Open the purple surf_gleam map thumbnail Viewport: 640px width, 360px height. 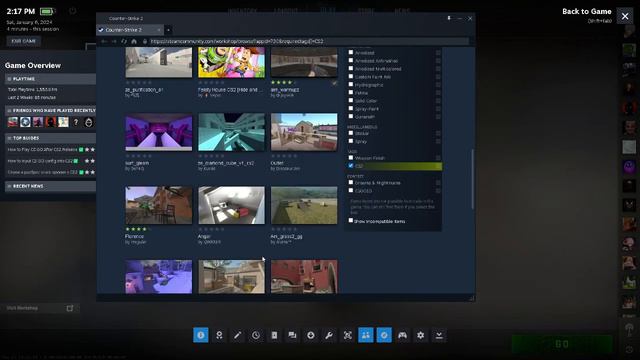coord(159,132)
